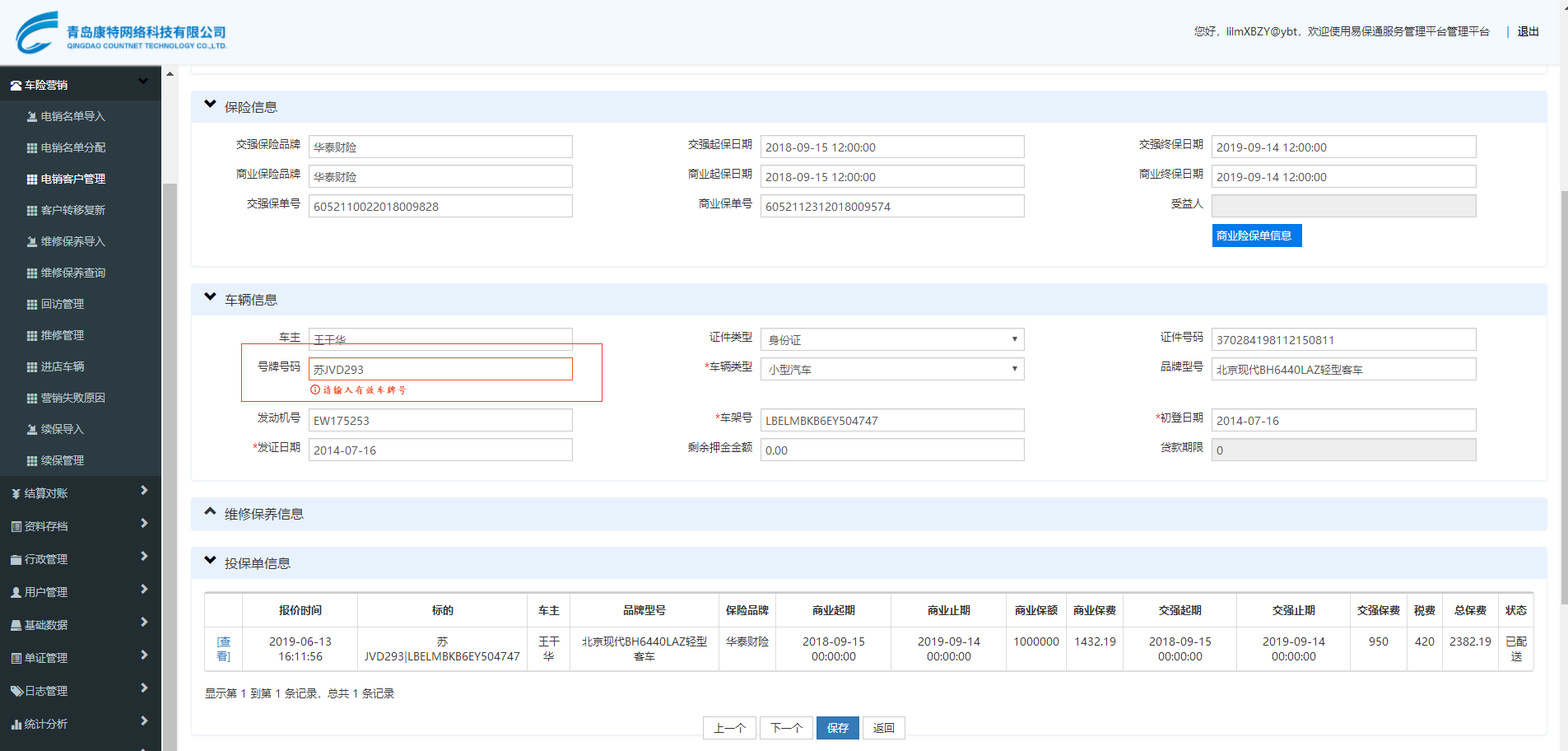Click the 车主 column header
The width and height of the screenshot is (1568, 751).
[x=549, y=610]
